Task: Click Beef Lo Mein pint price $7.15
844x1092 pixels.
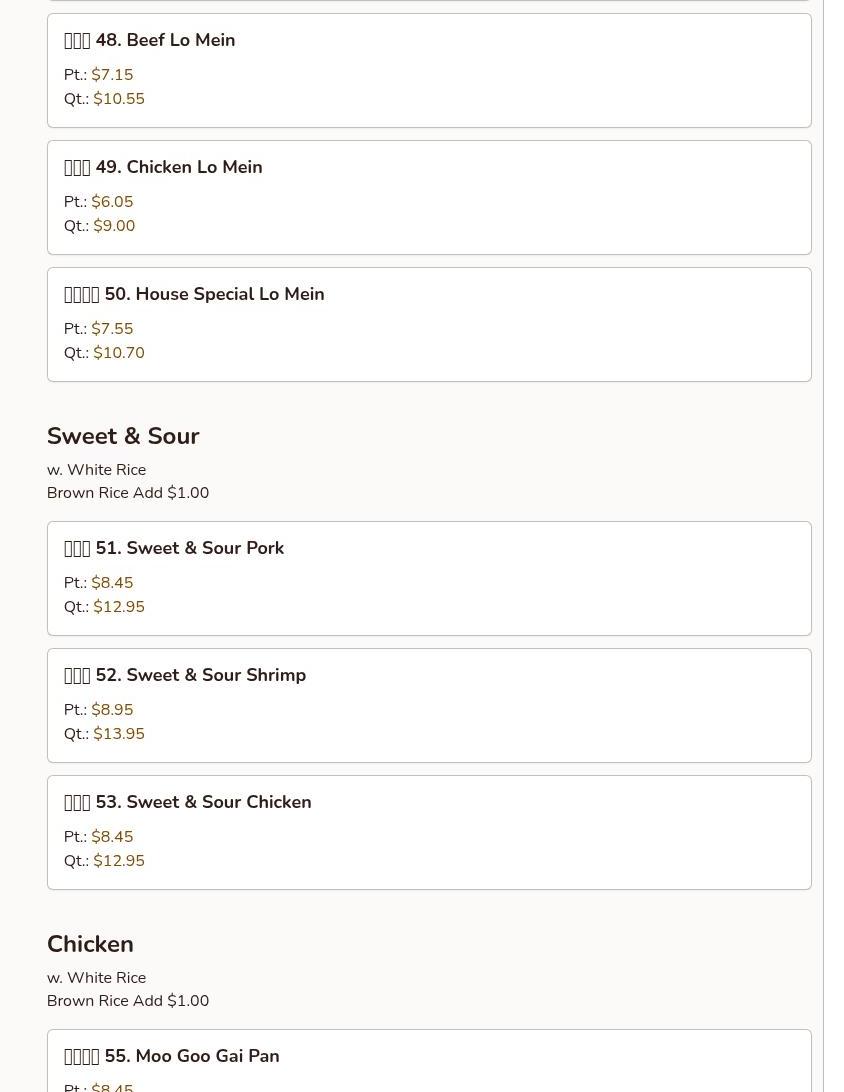Action: [112, 75]
